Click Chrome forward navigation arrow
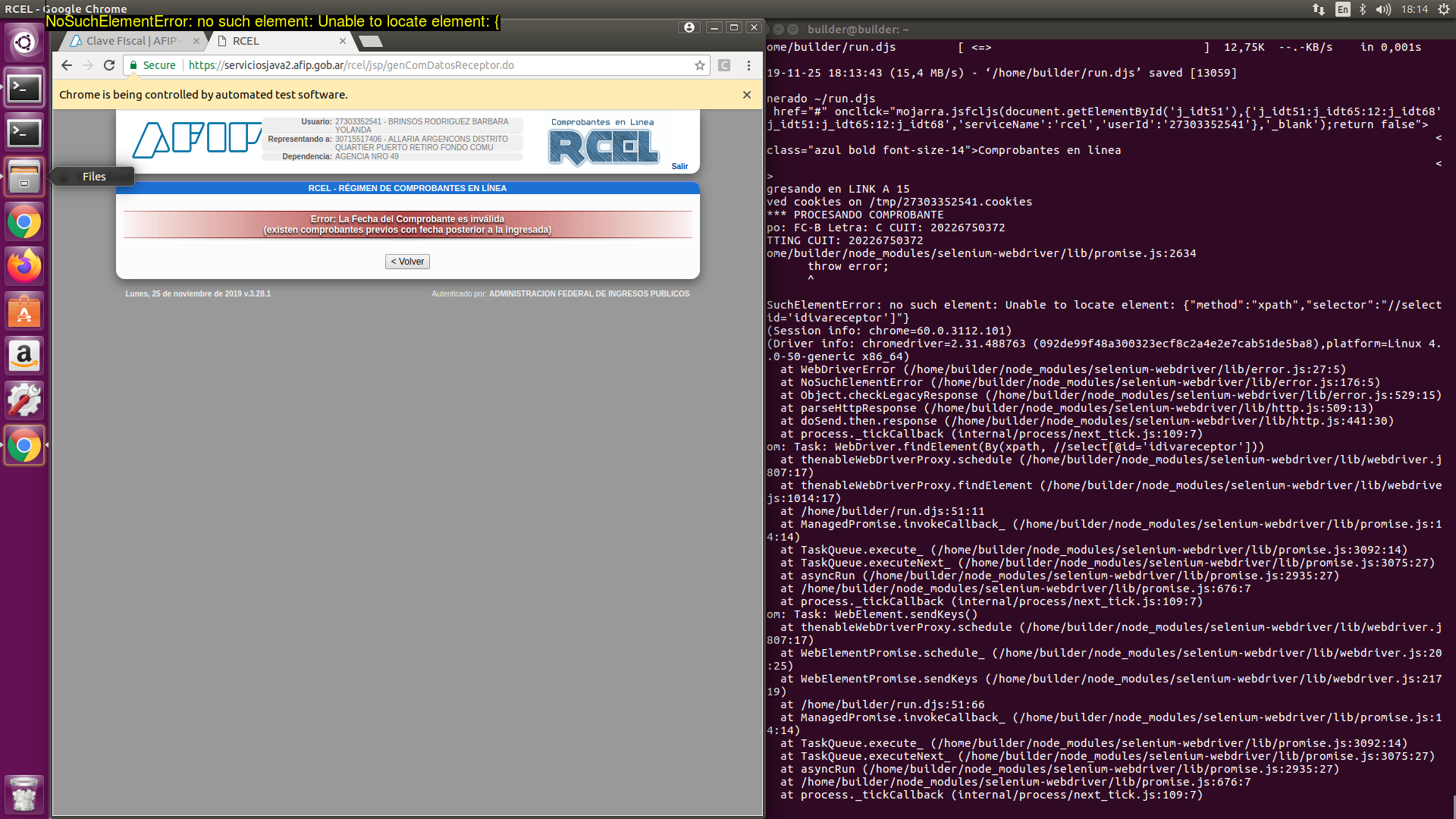The width and height of the screenshot is (1456, 819). click(88, 65)
